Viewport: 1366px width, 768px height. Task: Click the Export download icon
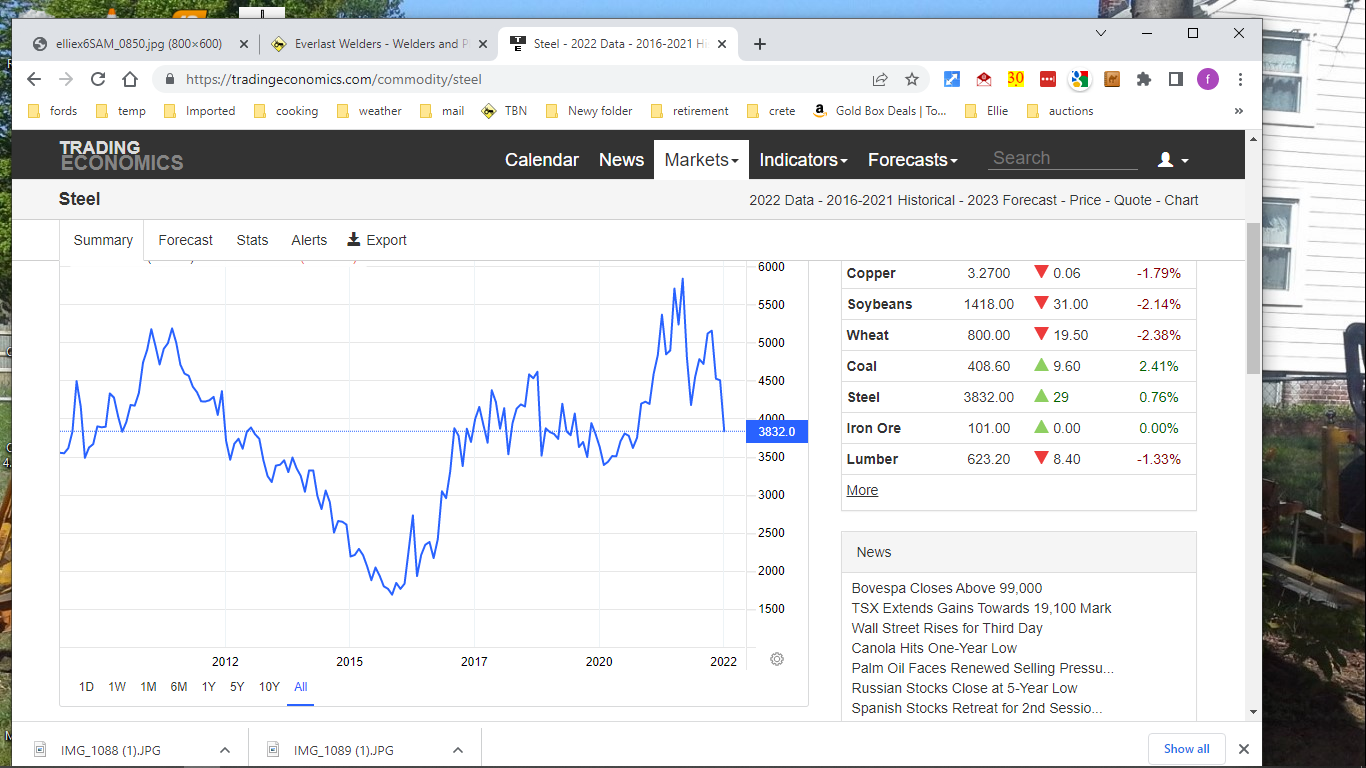click(353, 240)
